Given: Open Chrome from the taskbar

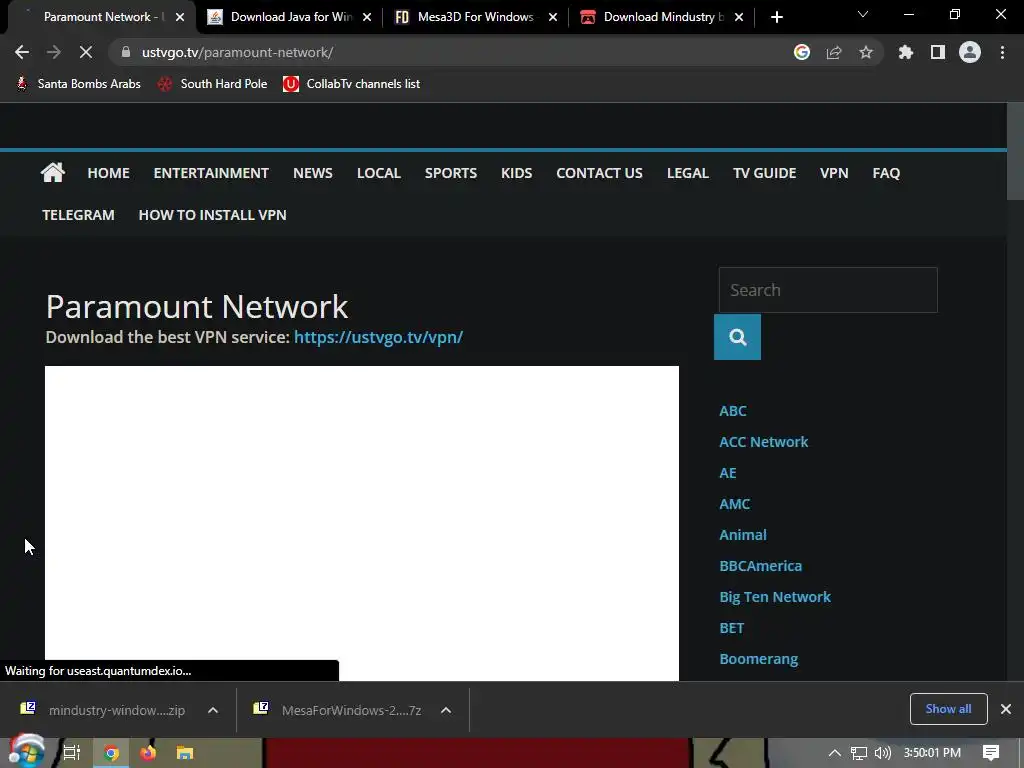Looking at the screenshot, I should tap(111, 753).
